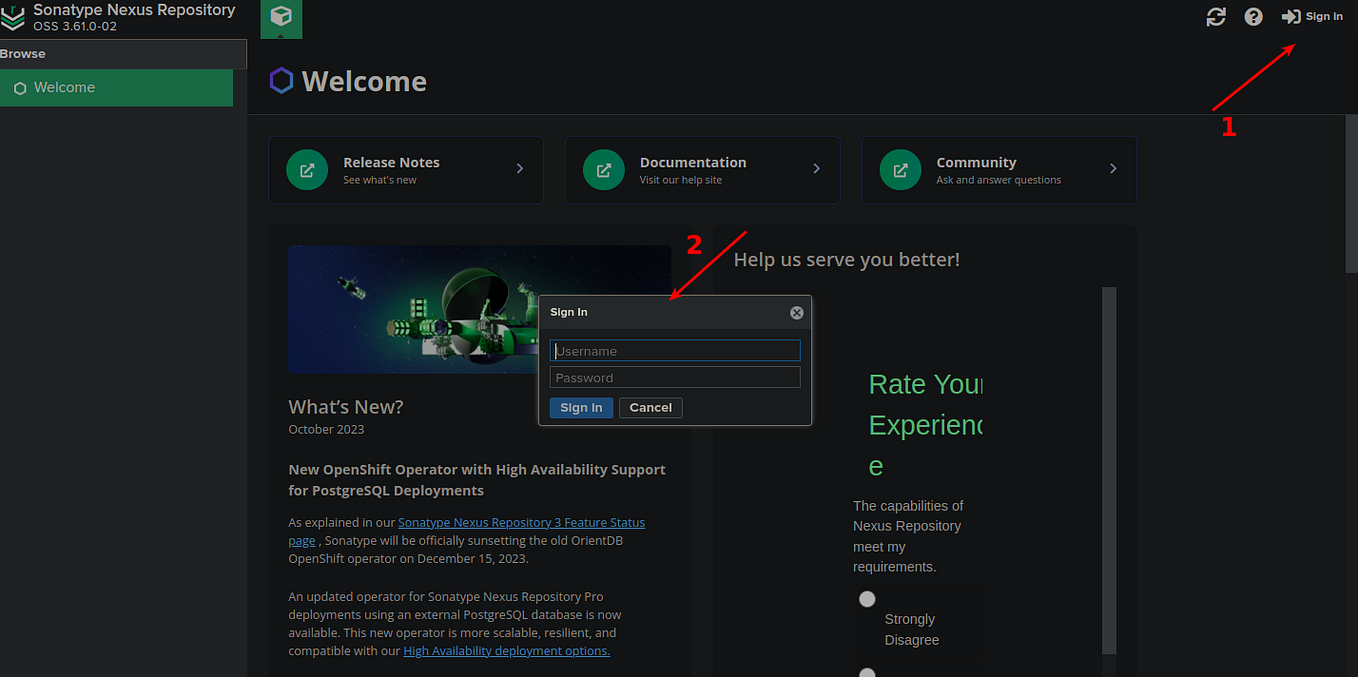Click the Browse section header
The width and height of the screenshot is (1358, 677).
21,54
